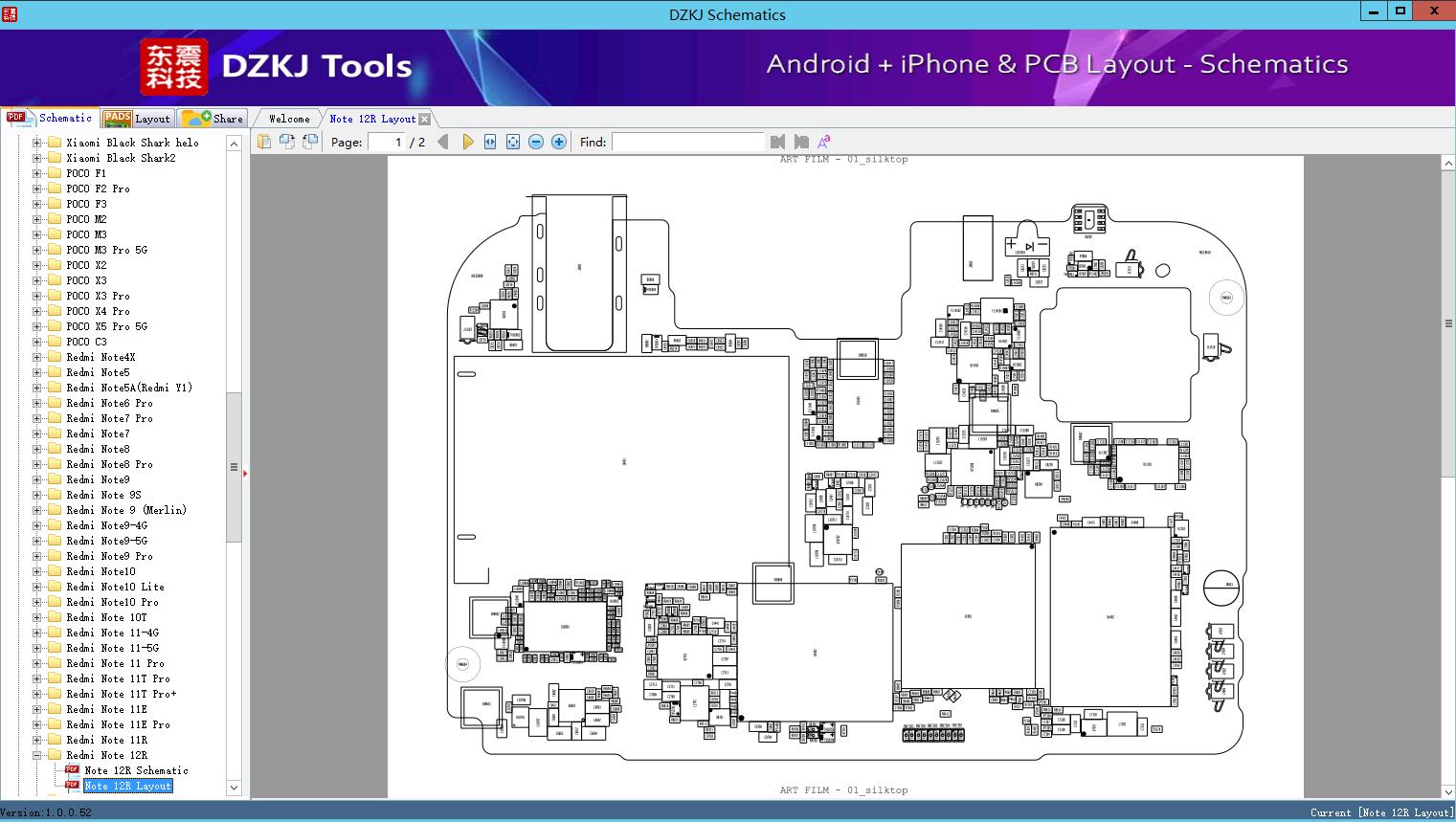The height and width of the screenshot is (822, 1456).
Task: Click the Version:1.0.0.52 status text
Action: point(46,812)
